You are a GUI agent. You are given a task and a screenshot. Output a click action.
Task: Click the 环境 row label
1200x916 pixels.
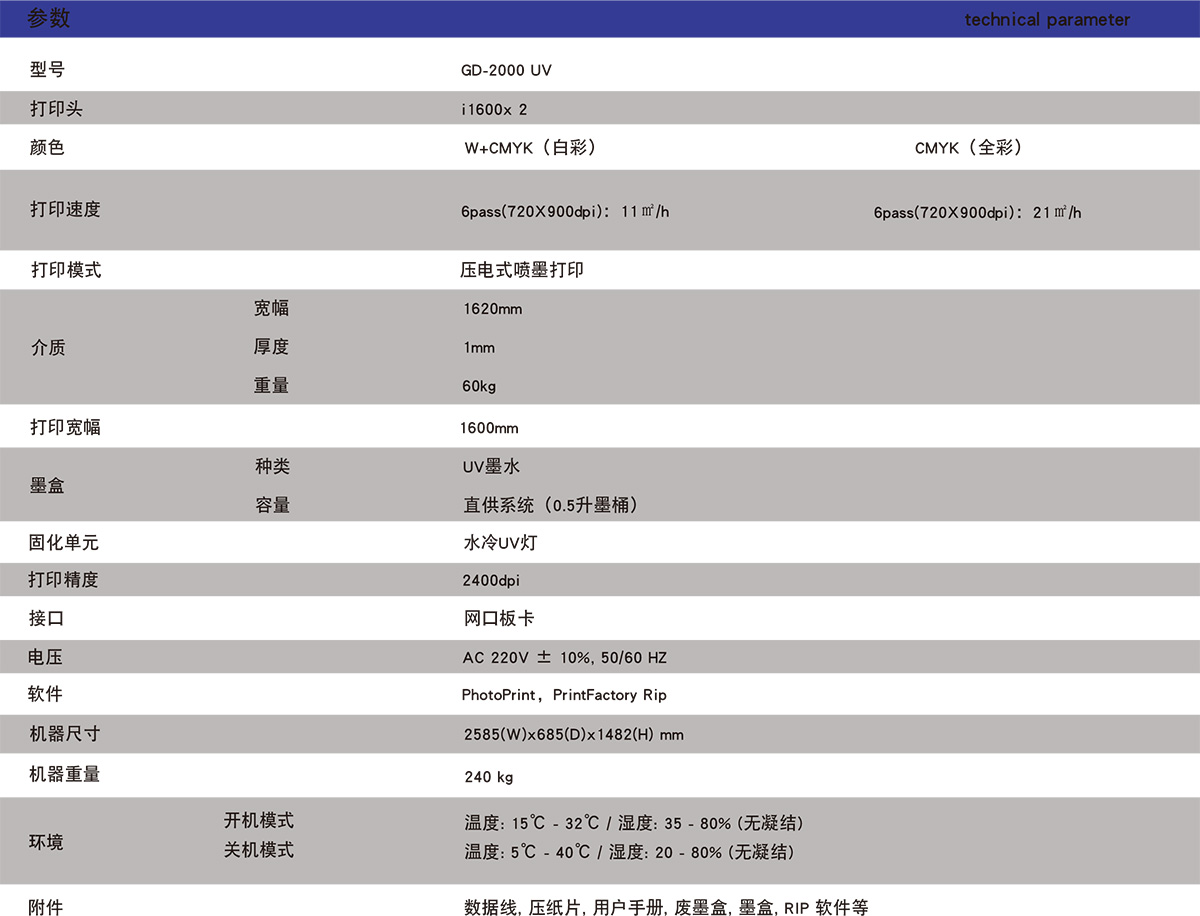click(x=46, y=842)
